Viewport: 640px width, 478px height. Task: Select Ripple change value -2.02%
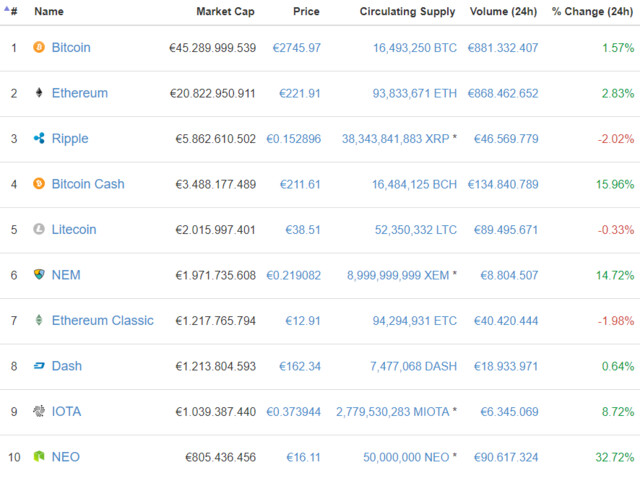(x=616, y=139)
